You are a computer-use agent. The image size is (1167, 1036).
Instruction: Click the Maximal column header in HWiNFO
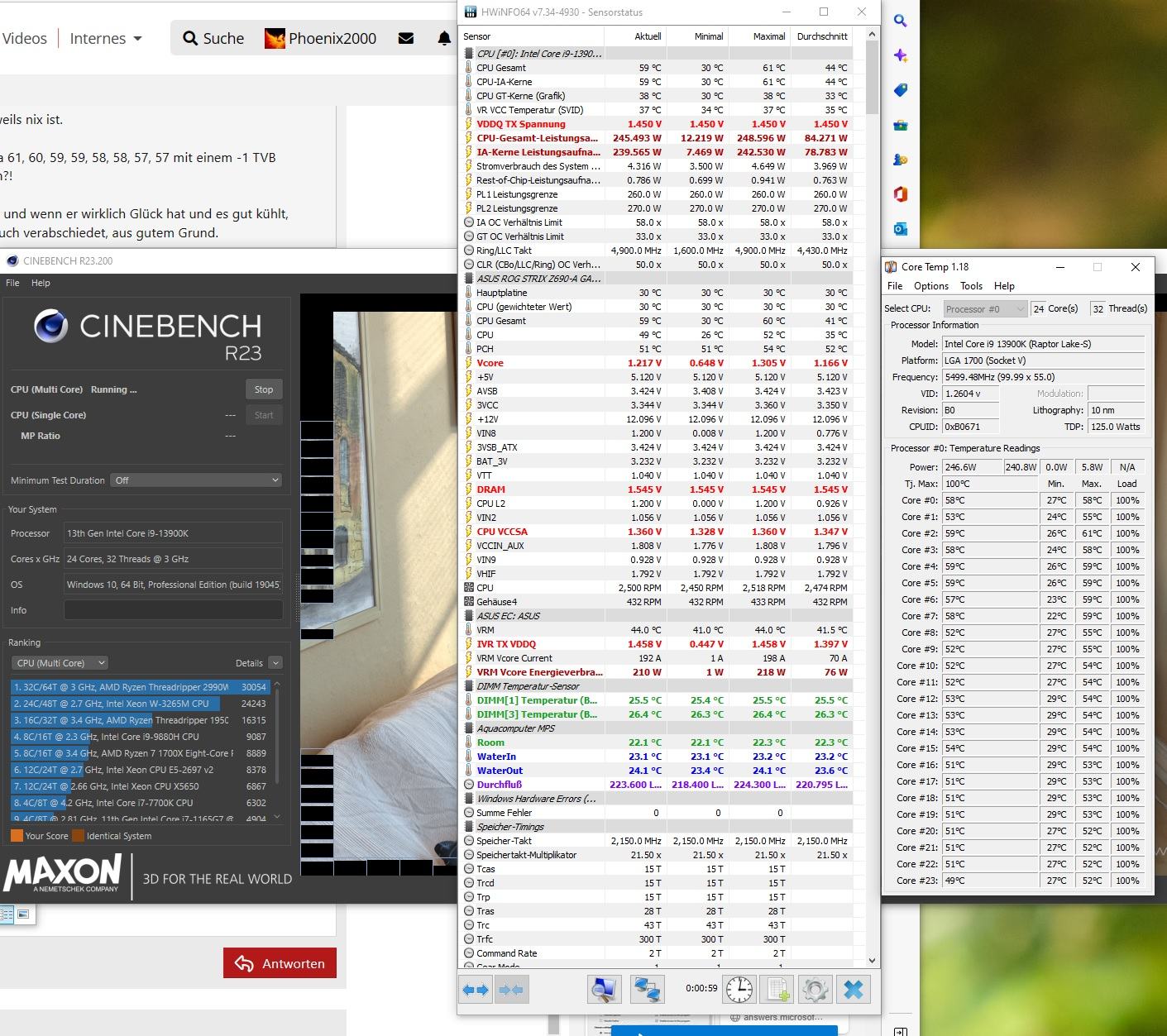758,36
